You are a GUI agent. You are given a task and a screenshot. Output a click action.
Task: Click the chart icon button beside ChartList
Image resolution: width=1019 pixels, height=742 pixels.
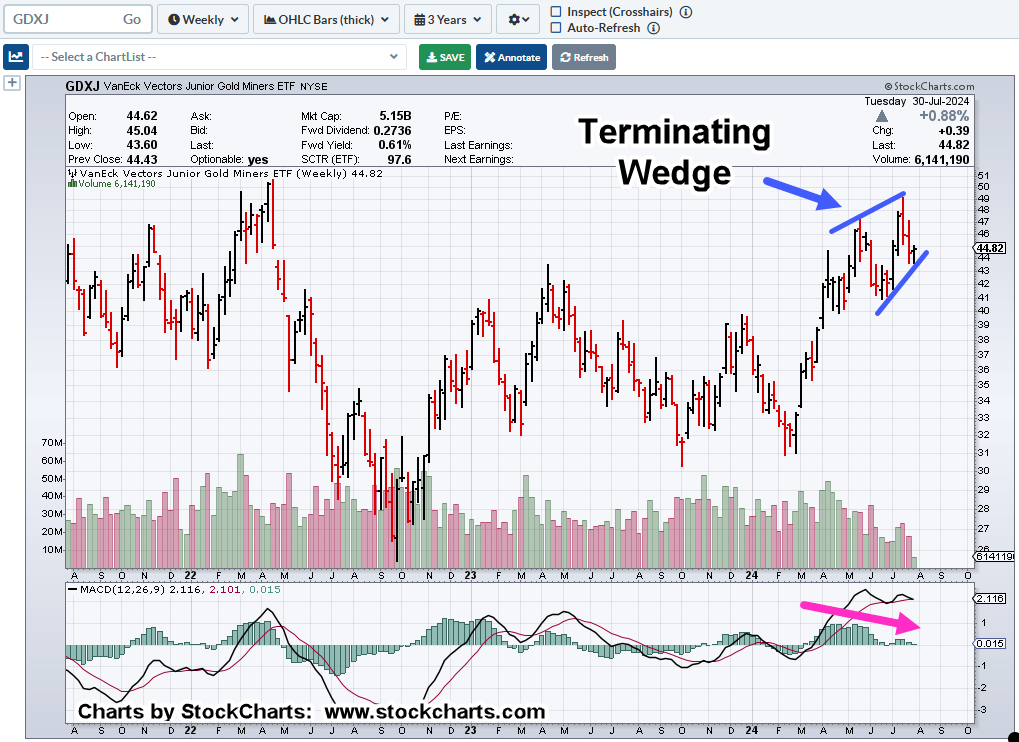(x=16, y=57)
